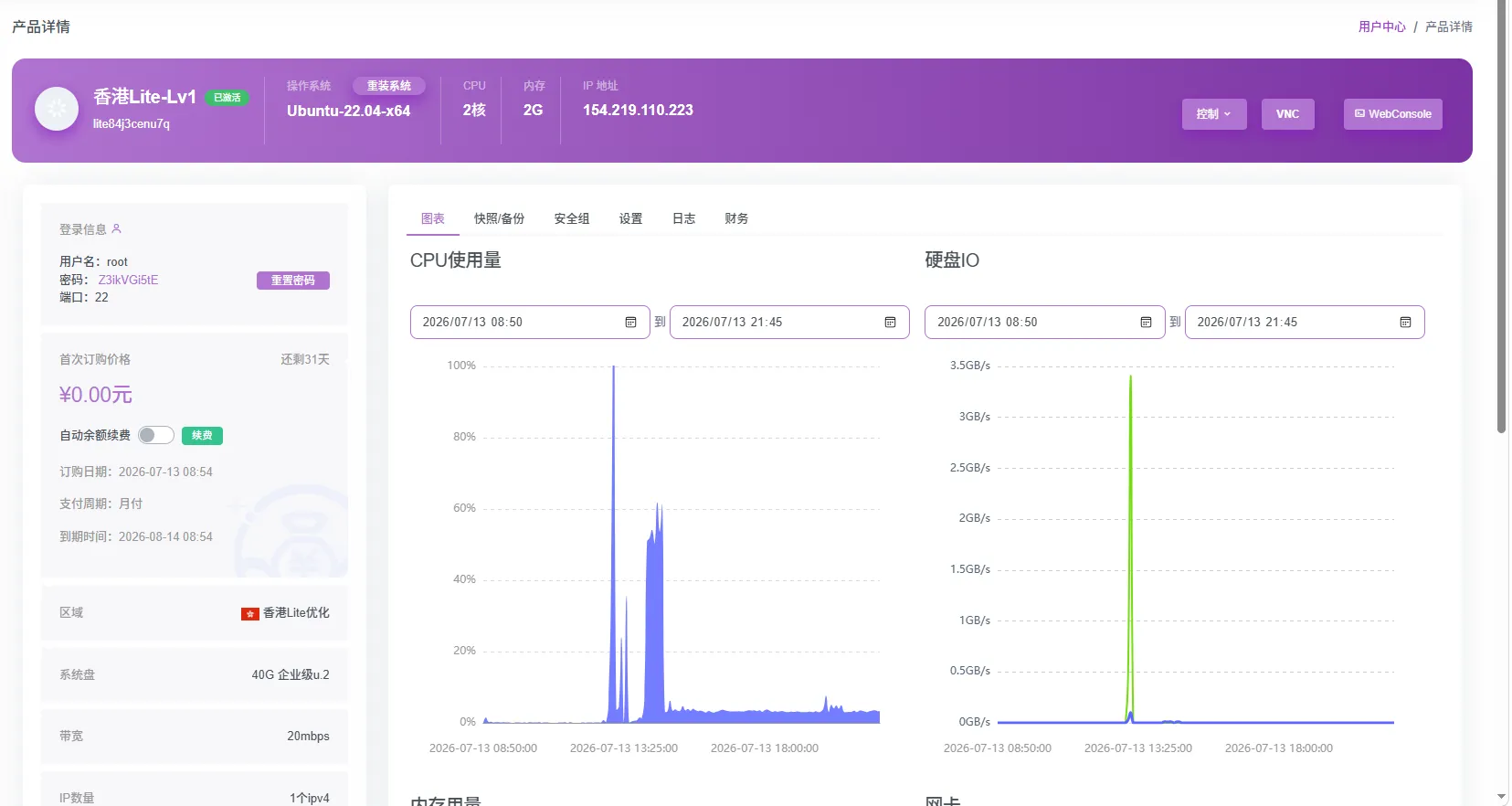Open the 安全组 tab

pos(572,218)
